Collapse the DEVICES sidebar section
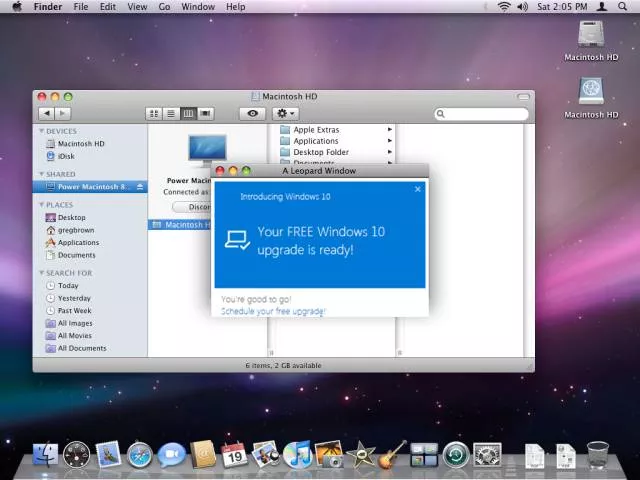The width and height of the screenshot is (640, 480). 42,131
